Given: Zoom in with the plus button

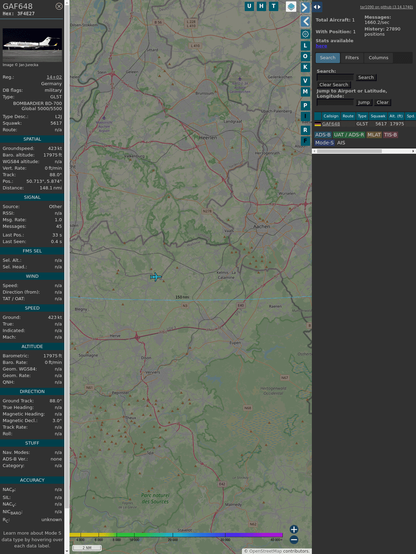Looking at the screenshot, I should tap(294, 529).
